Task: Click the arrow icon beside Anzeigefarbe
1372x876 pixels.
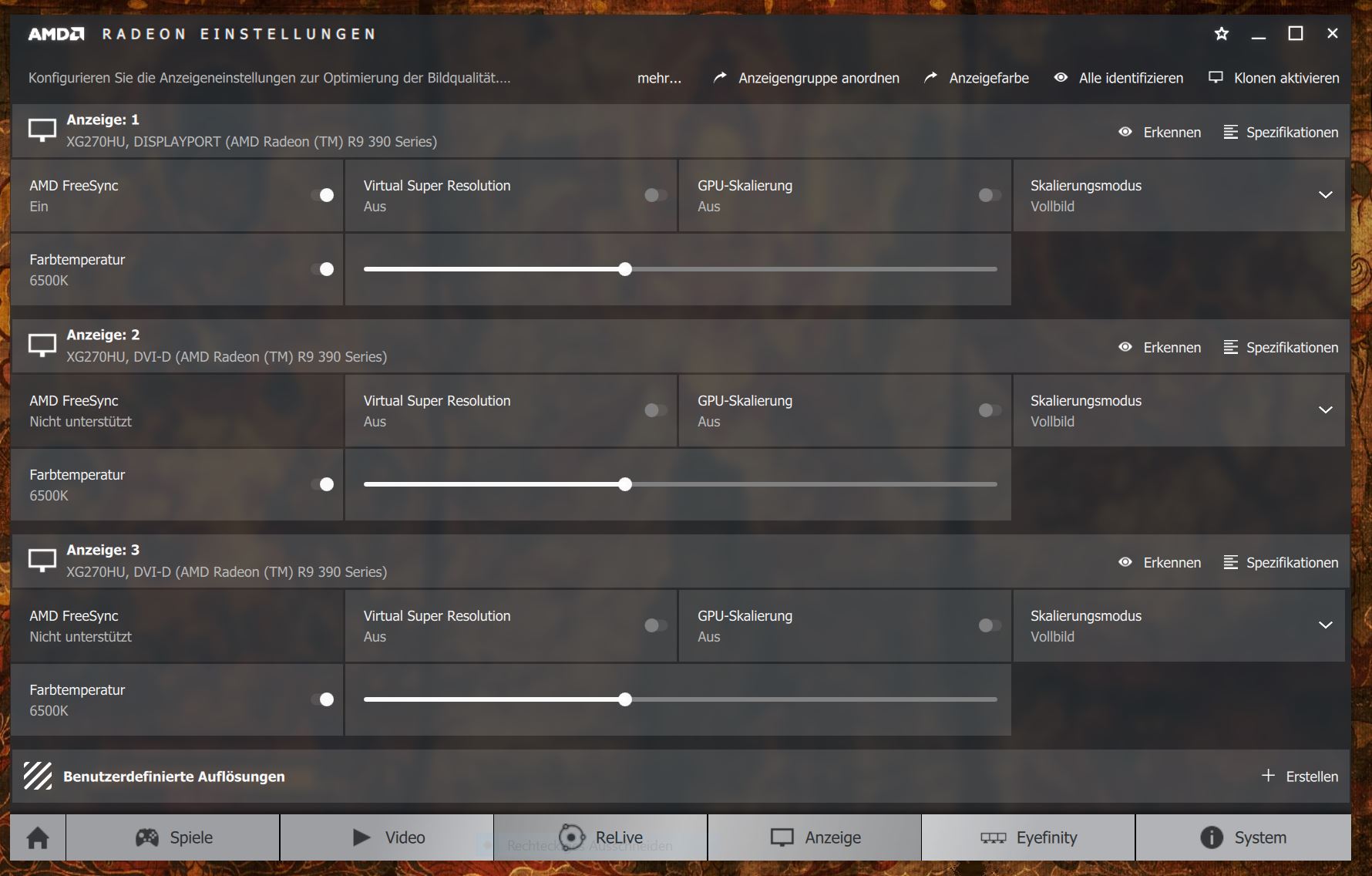Action: pos(930,78)
